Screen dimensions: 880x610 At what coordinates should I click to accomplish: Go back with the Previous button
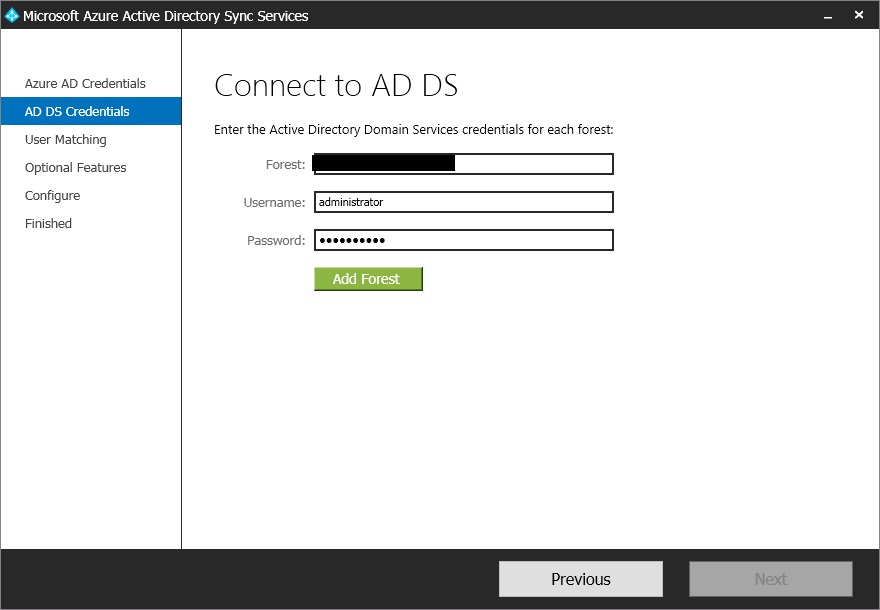pyautogui.click(x=580, y=579)
